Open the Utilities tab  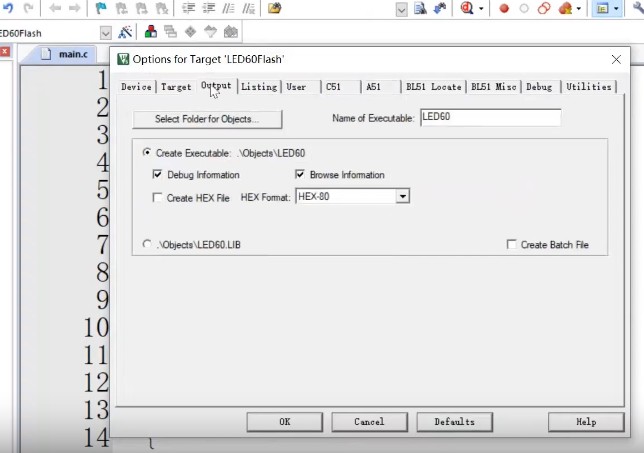point(589,87)
